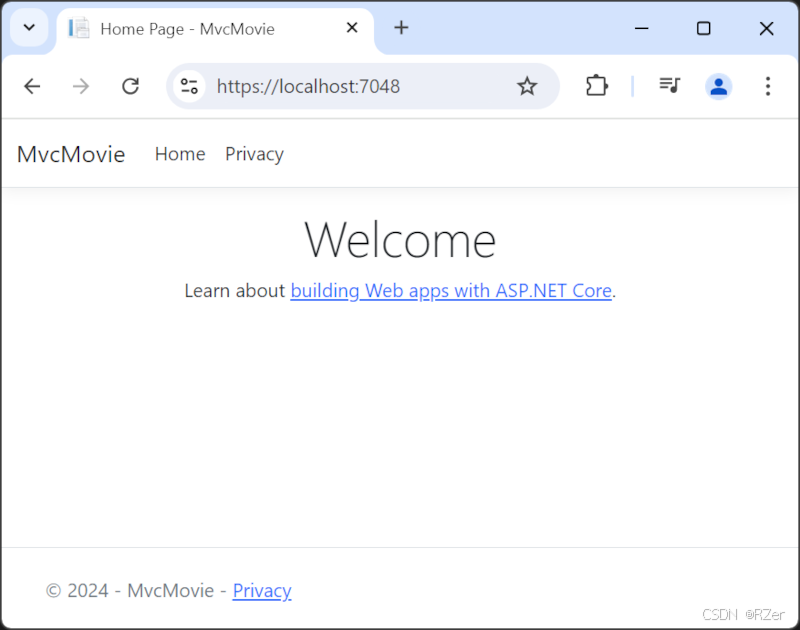View site information for localhost
Image resolution: width=800 pixels, height=630 pixels.
pos(189,86)
